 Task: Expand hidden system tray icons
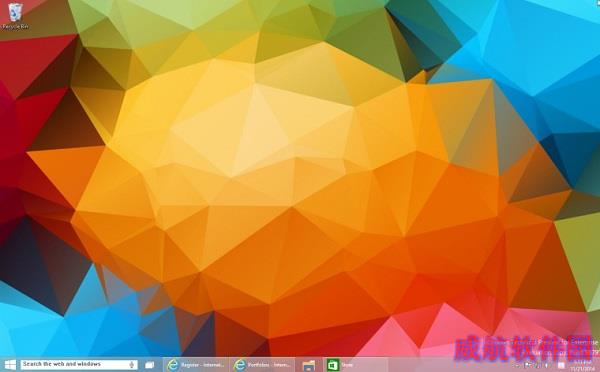pos(517,365)
